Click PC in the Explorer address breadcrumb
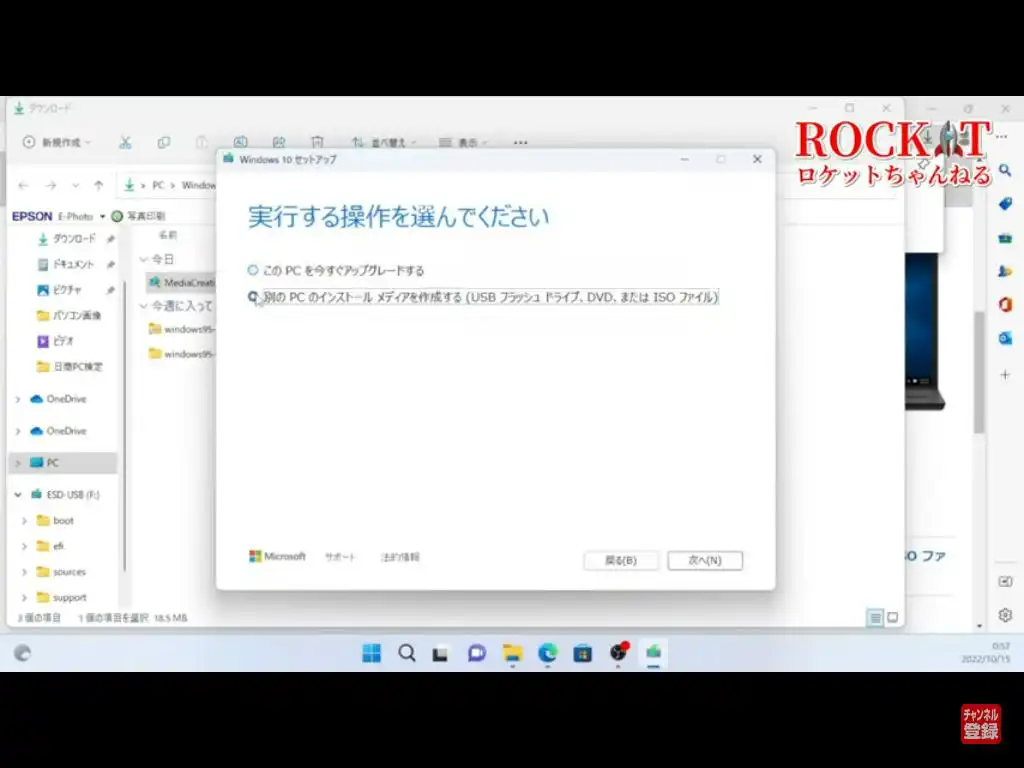The image size is (1024, 768). click(x=158, y=185)
